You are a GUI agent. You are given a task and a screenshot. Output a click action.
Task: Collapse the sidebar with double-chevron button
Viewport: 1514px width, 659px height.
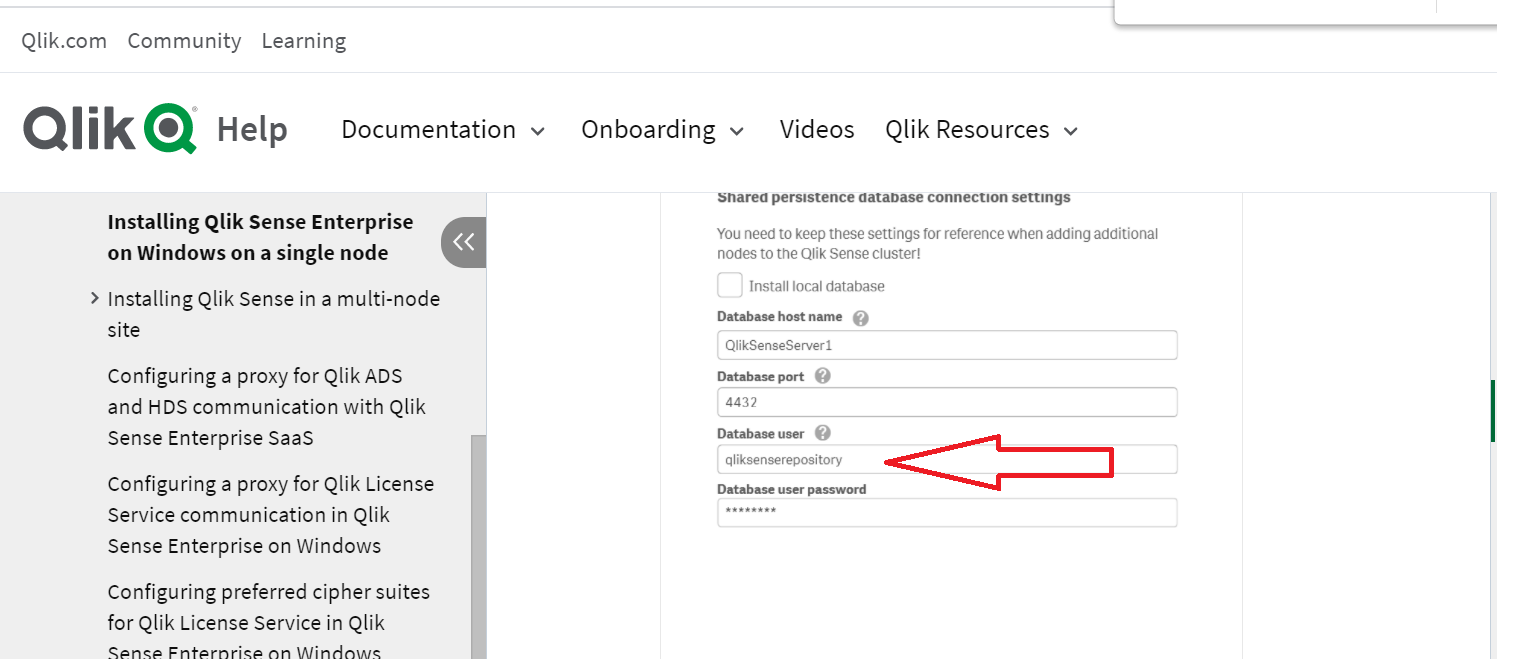[463, 242]
